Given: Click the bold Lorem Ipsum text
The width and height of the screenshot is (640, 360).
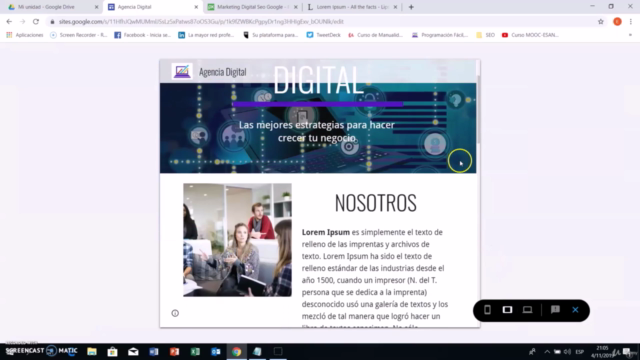Looking at the screenshot, I should point(326,232).
